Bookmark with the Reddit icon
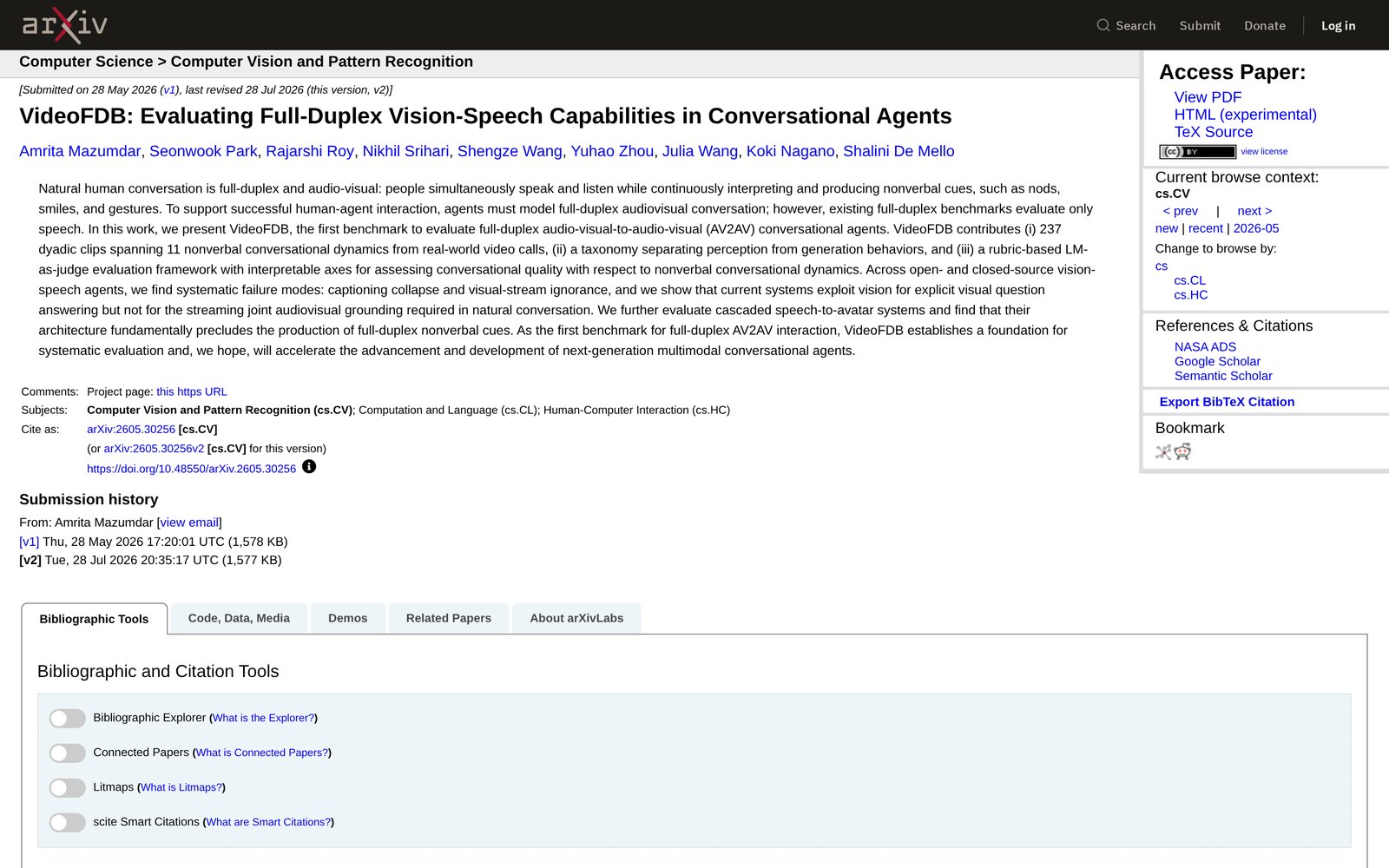1389x868 pixels. (x=1182, y=451)
